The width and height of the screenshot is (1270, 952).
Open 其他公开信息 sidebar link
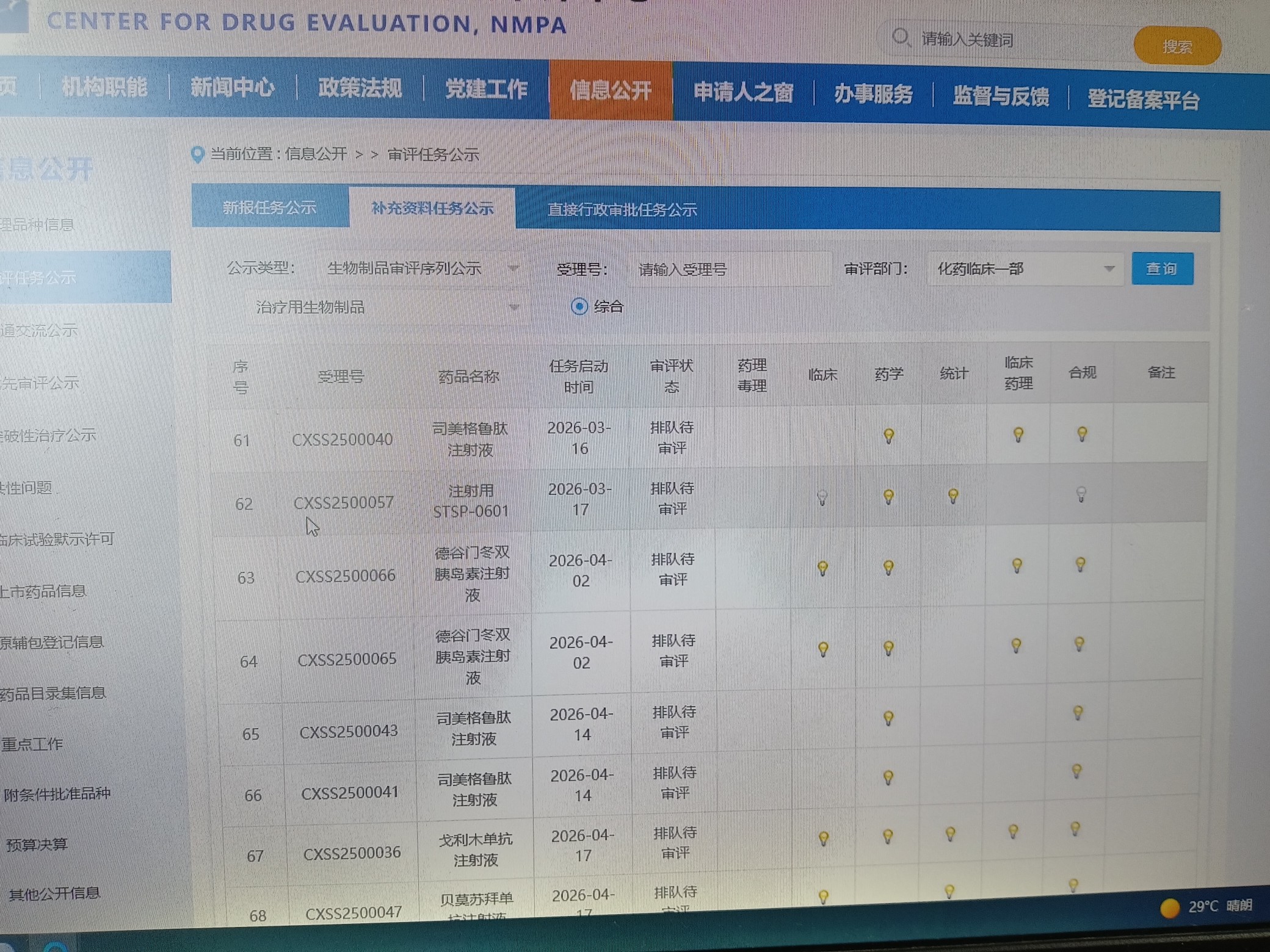(x=54, y=893)
